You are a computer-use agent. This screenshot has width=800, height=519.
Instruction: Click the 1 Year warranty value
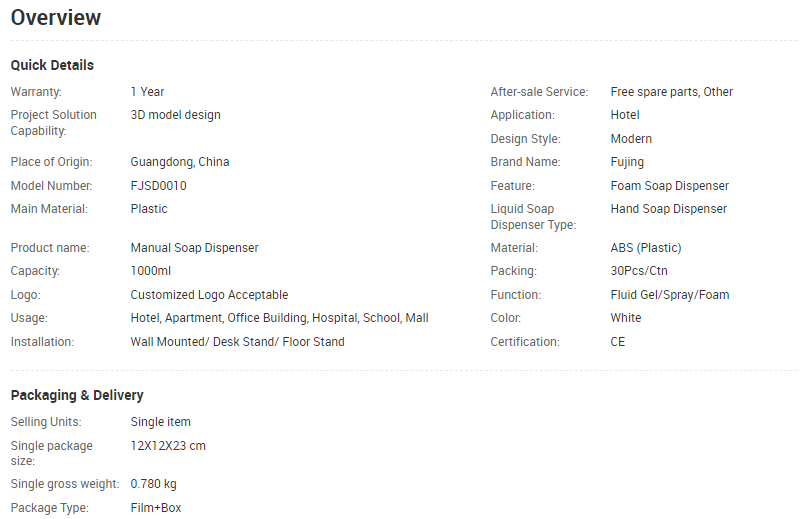147,92
